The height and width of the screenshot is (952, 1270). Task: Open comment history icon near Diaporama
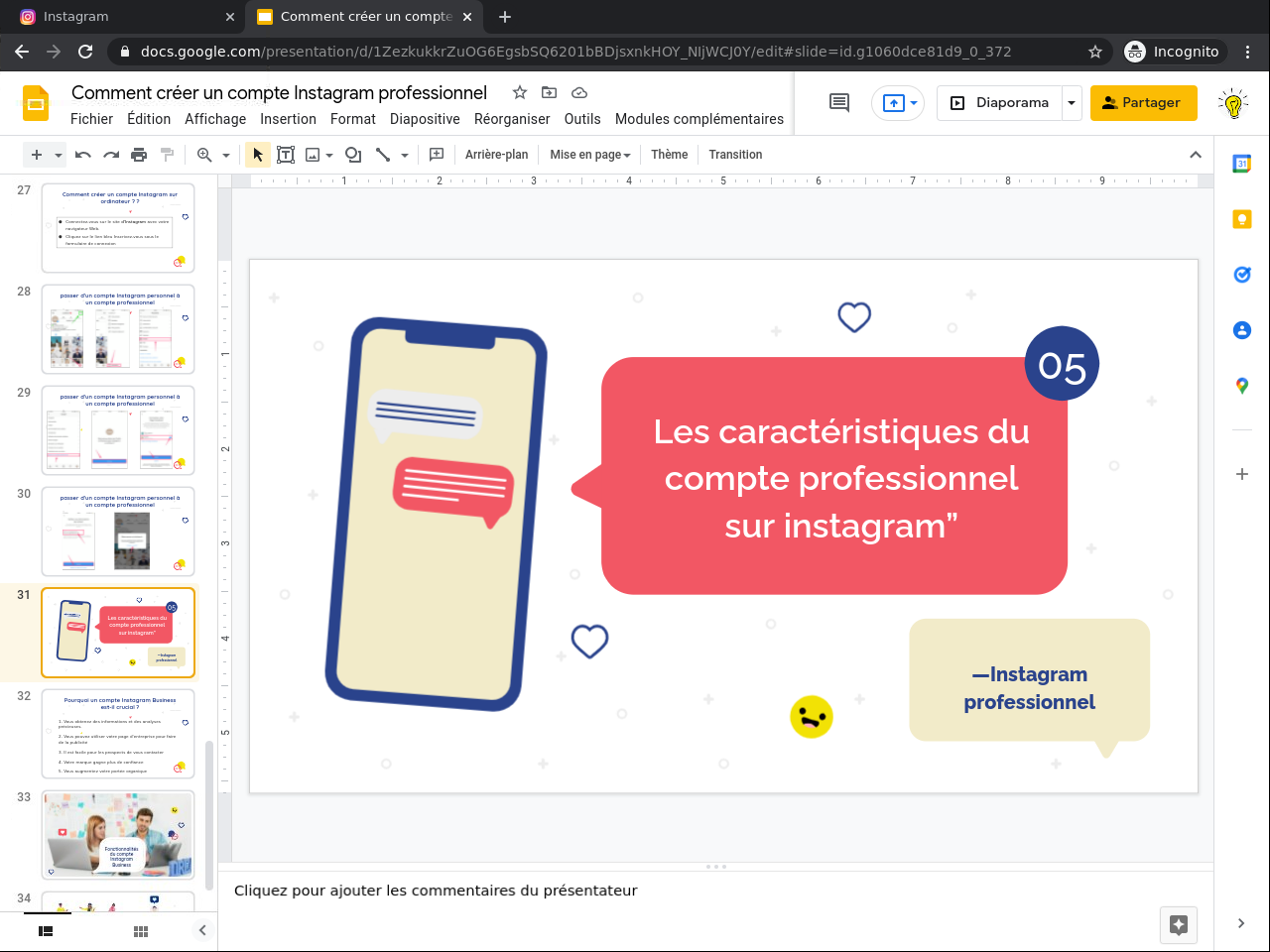839,102
